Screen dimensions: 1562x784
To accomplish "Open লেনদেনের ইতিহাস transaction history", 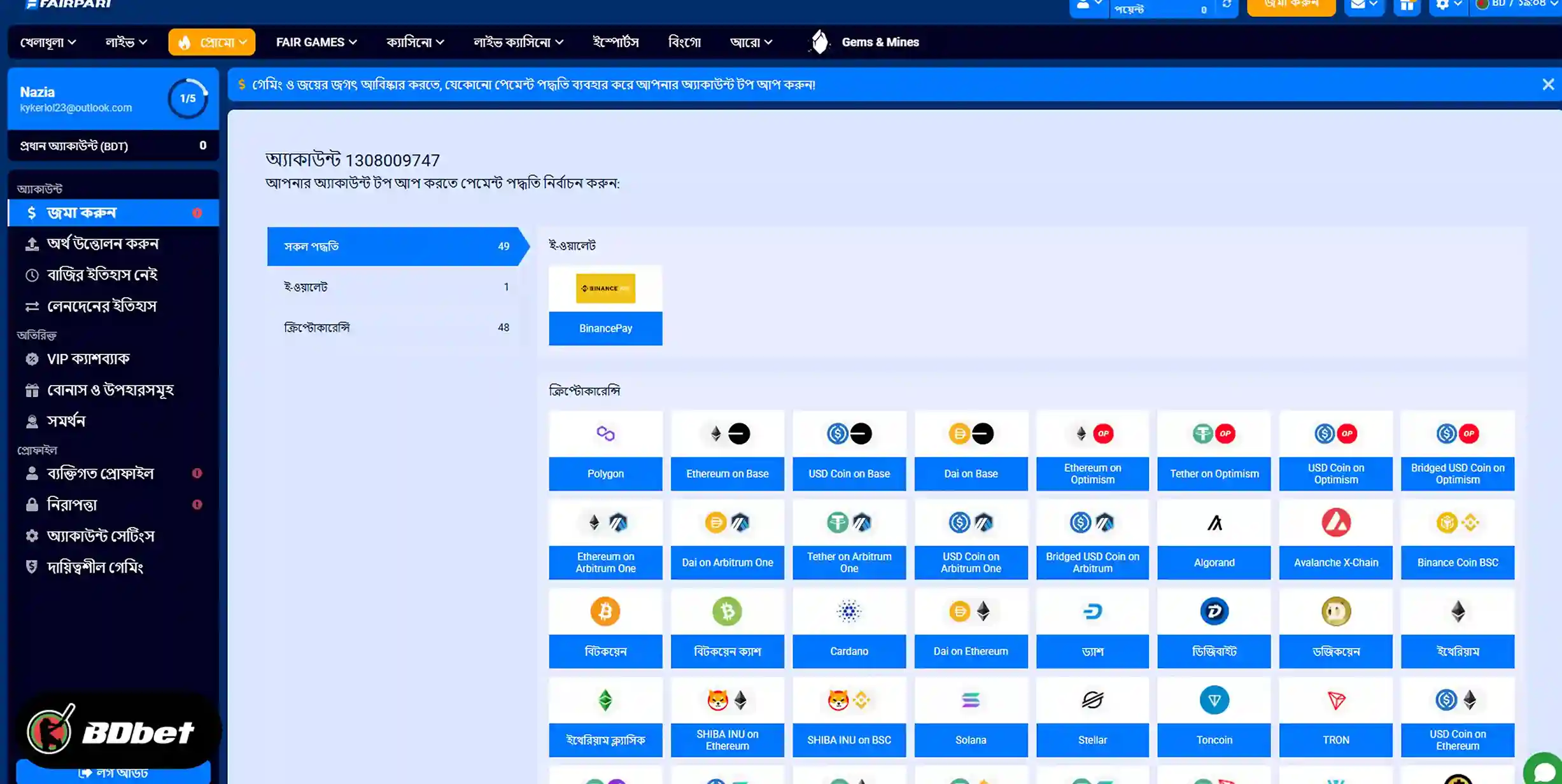I will coord(113,306).
